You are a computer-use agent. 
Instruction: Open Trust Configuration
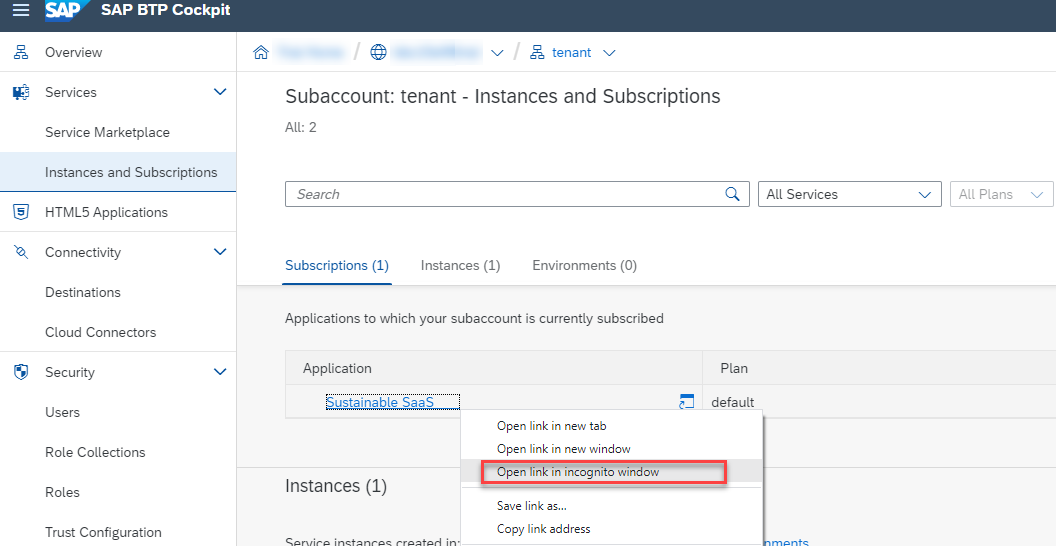click(x=103, y=533)
